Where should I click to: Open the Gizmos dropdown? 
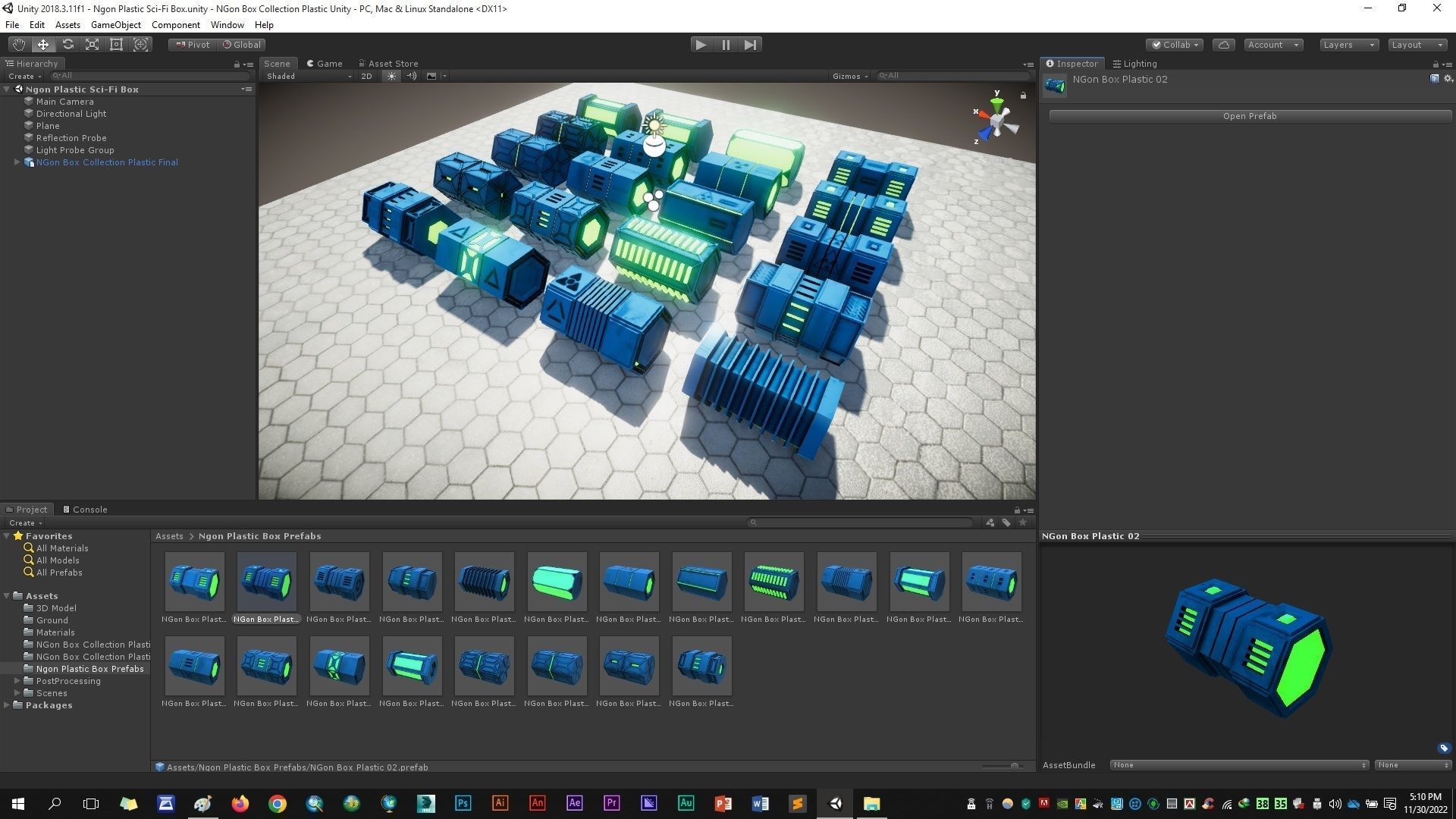click(x=849, y=76)
